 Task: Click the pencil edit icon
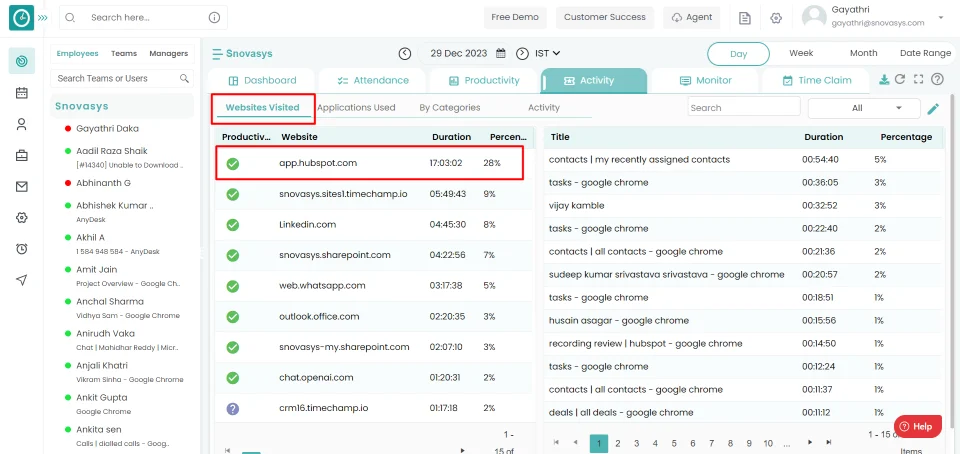(x=932, y=109)
